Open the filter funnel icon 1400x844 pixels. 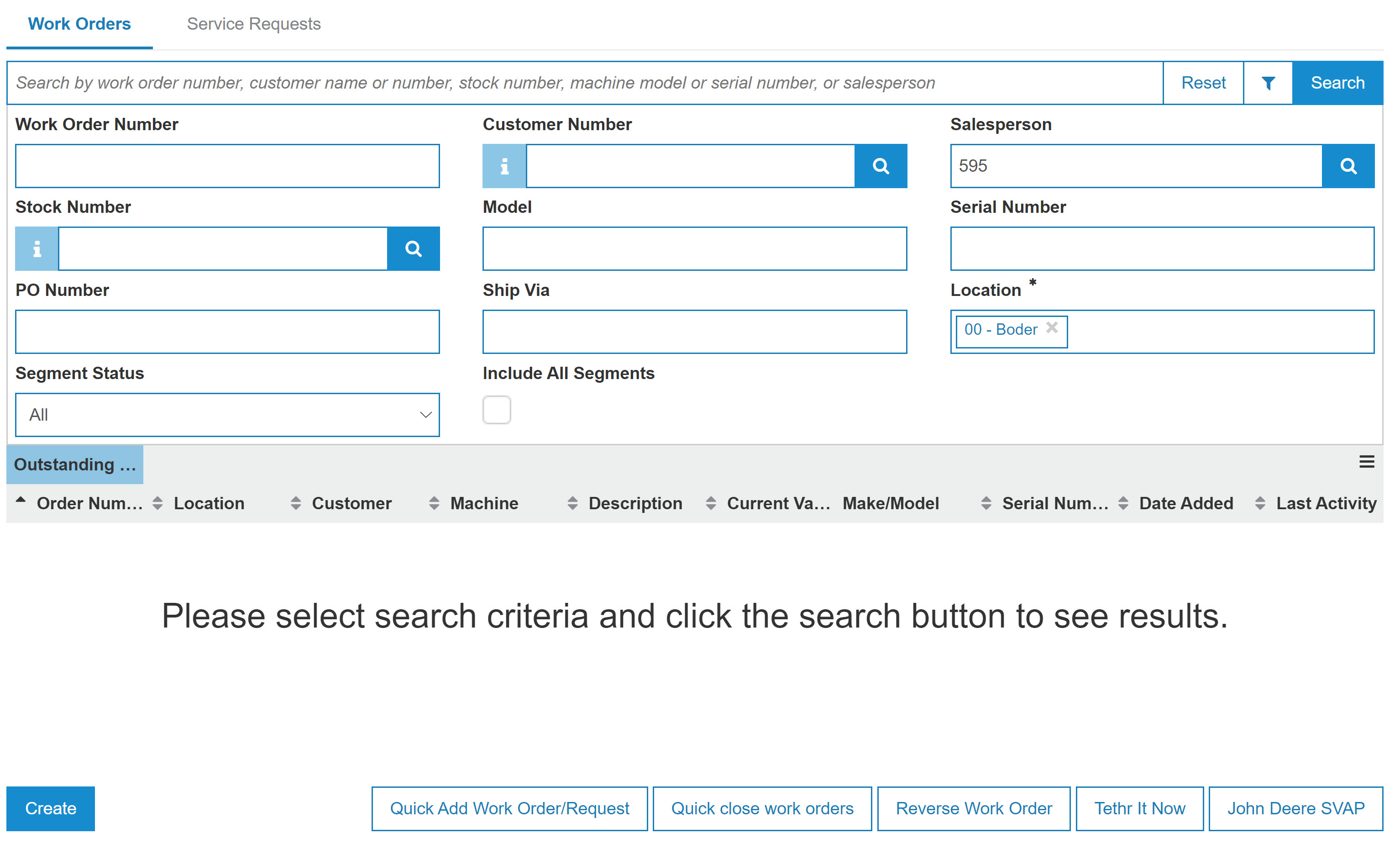click(1268, 83)
